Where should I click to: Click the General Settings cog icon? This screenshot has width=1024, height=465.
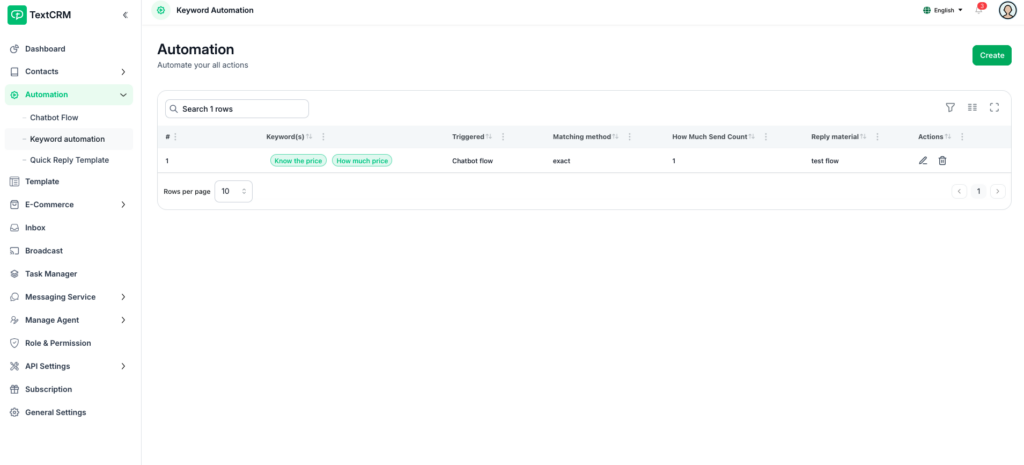click(x=14, y=413)
